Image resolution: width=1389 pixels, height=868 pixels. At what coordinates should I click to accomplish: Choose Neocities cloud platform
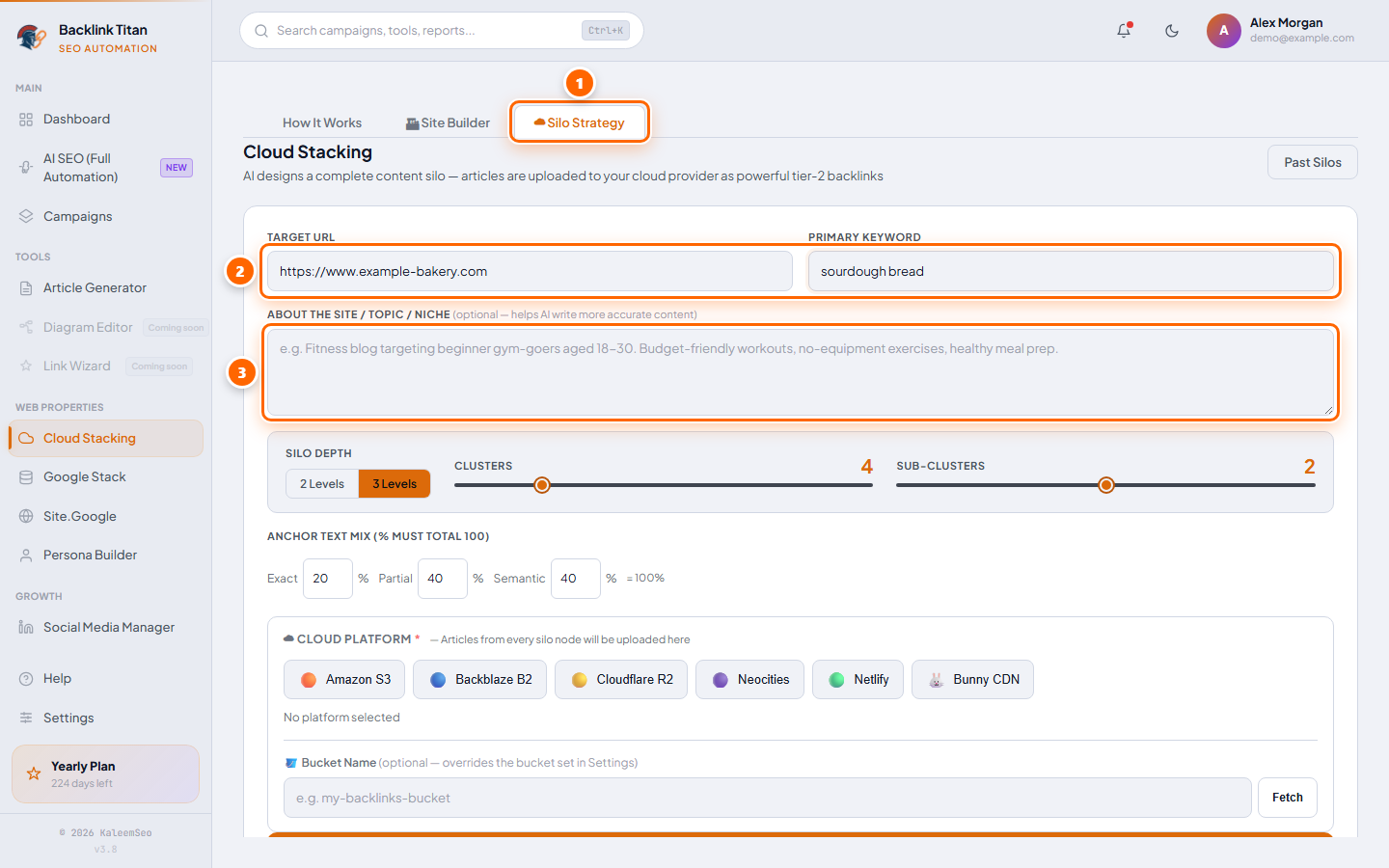749,679
